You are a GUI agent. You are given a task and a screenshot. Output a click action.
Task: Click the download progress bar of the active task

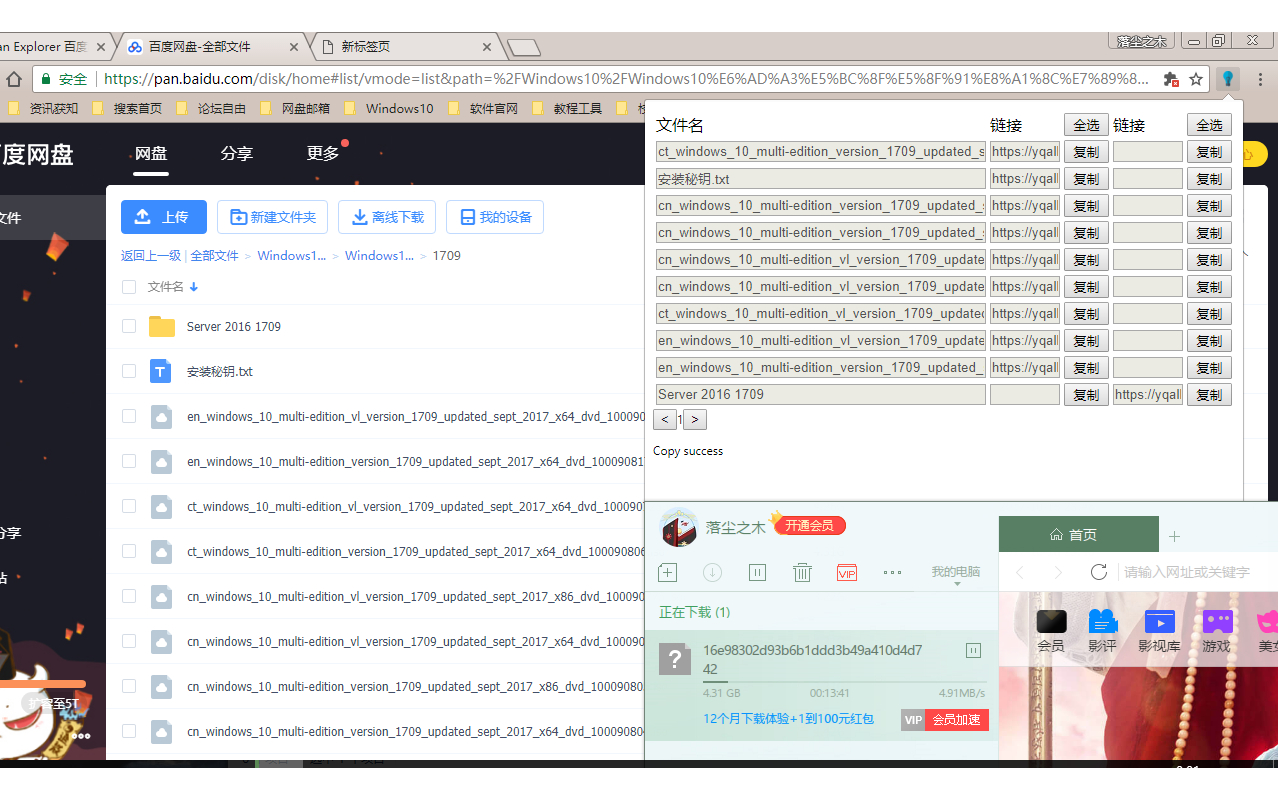(x=844, y=681)
